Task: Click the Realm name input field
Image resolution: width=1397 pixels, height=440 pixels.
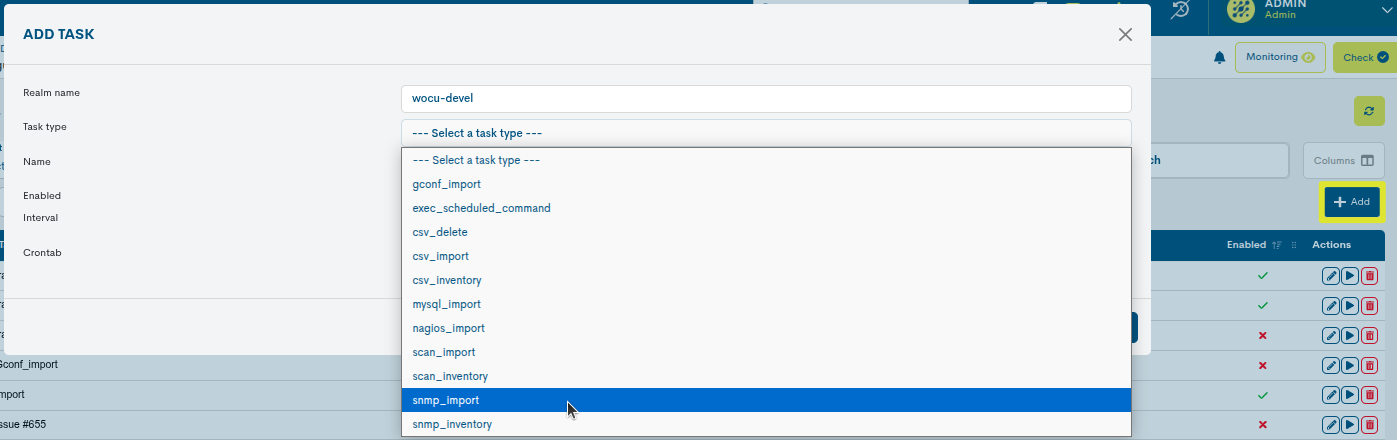Action: (766, 99)
